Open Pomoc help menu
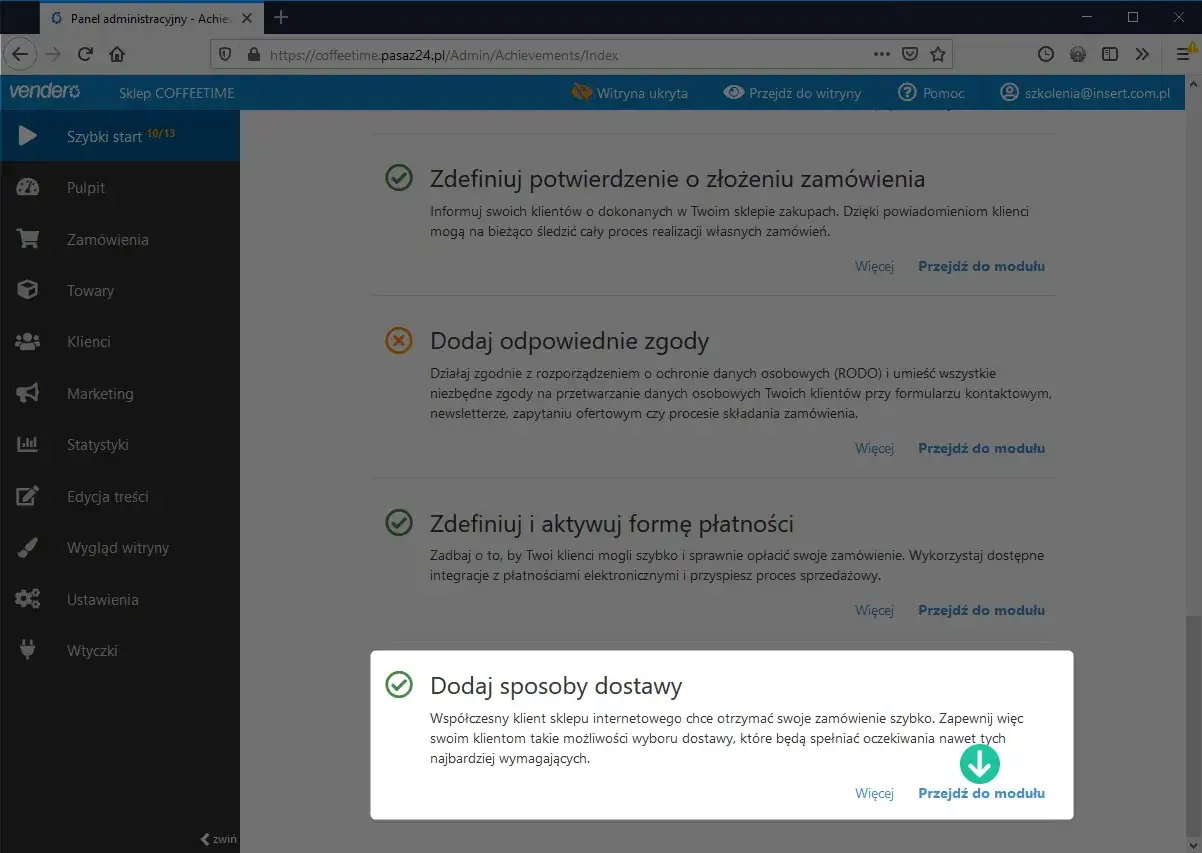Viewport: 1202px width, 853px height. 931,93
